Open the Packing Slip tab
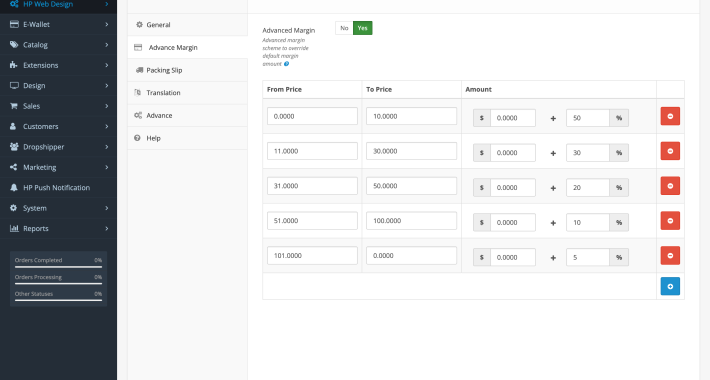Image resolution: width=710 pixels, height=380 pixels. click(x=187, y=70)
